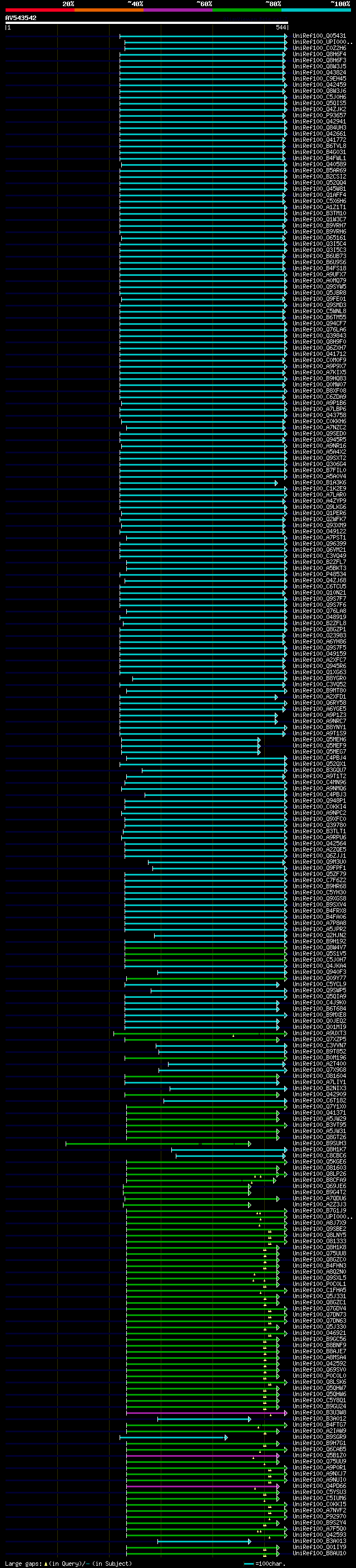Select label UniRef100_B9VRH7
The image size is (356, 1568).
click(x=319, y=226)
